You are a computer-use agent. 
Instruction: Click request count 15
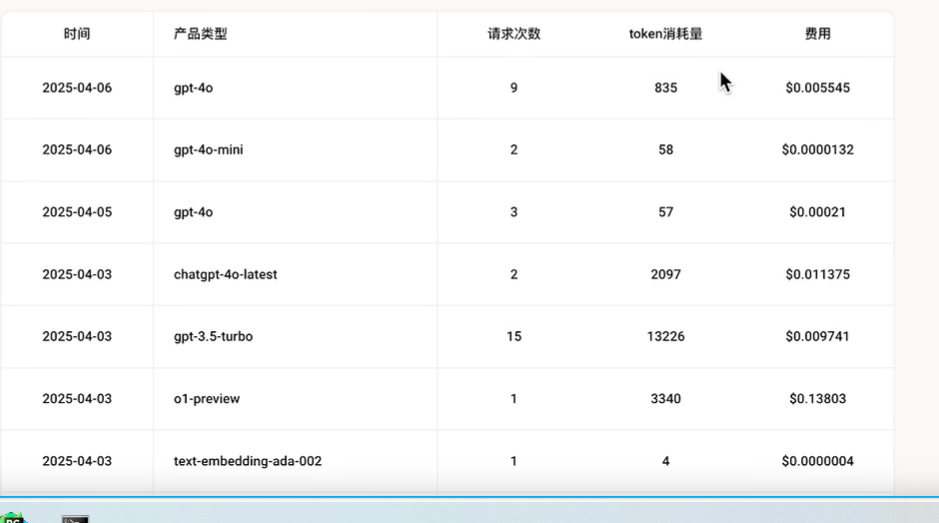pos(514,337)
